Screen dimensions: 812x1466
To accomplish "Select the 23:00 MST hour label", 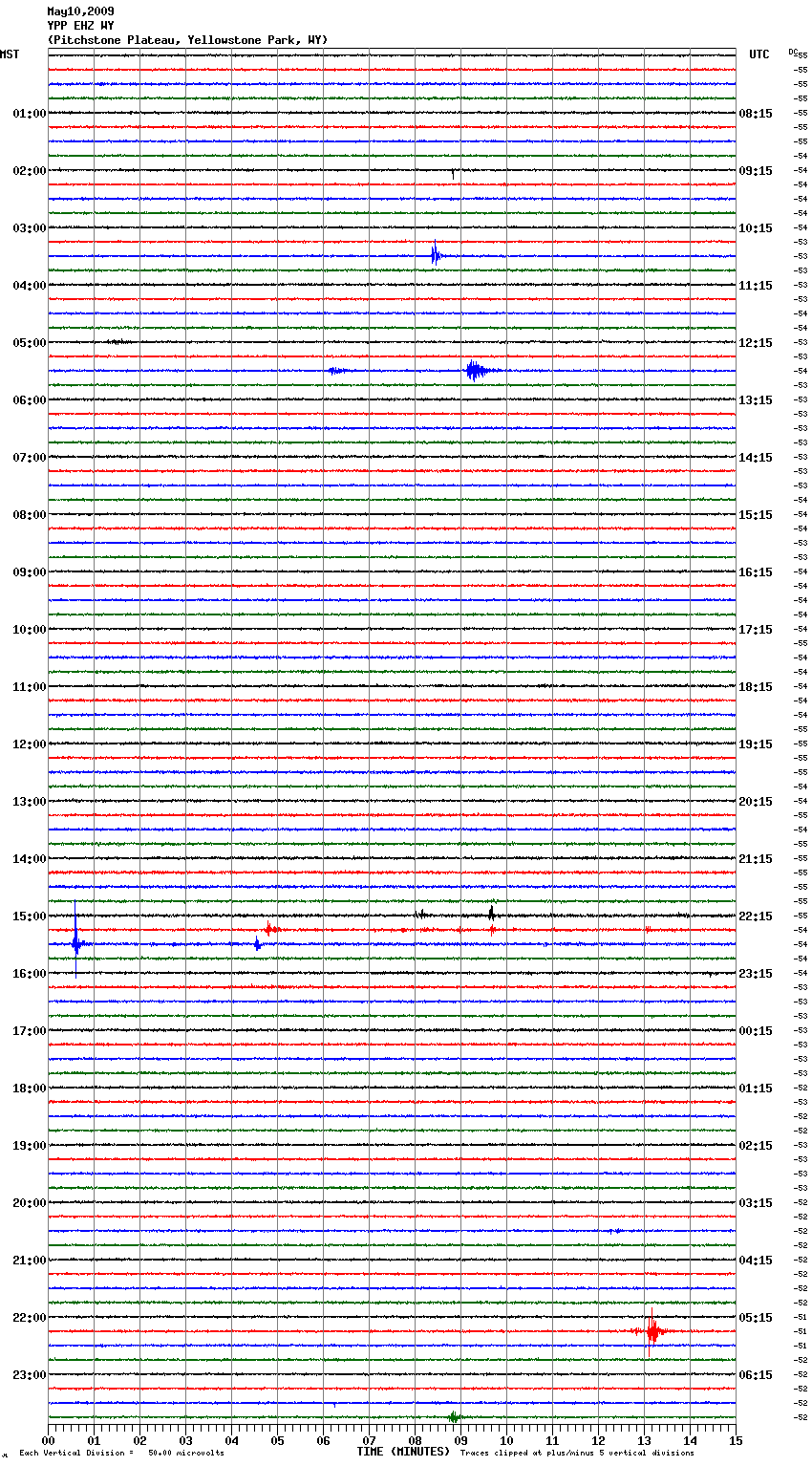I will pyautogui.click(x=29, y=1375).
